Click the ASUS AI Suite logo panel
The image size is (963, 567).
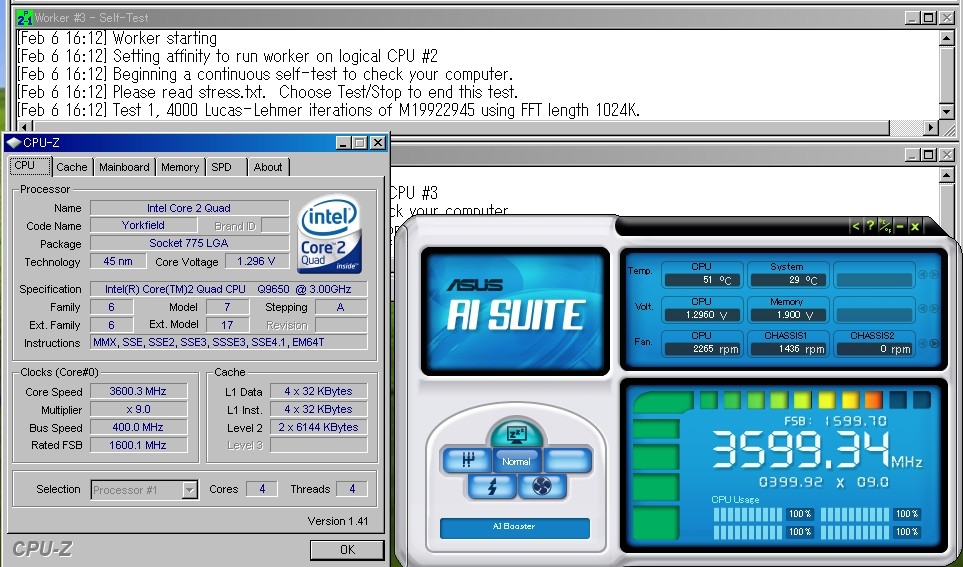tap(515, 311)
